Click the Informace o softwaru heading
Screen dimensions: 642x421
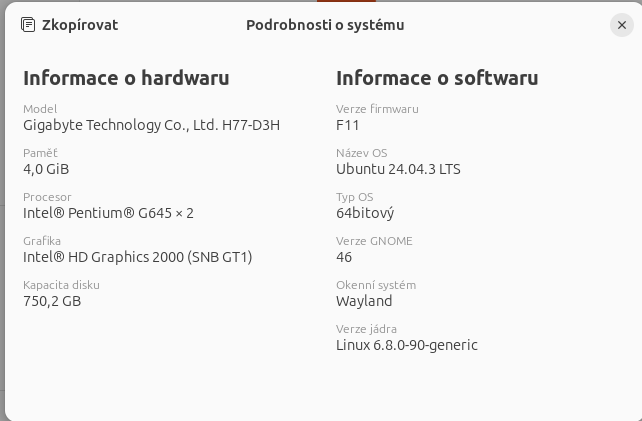click(437, 78)
